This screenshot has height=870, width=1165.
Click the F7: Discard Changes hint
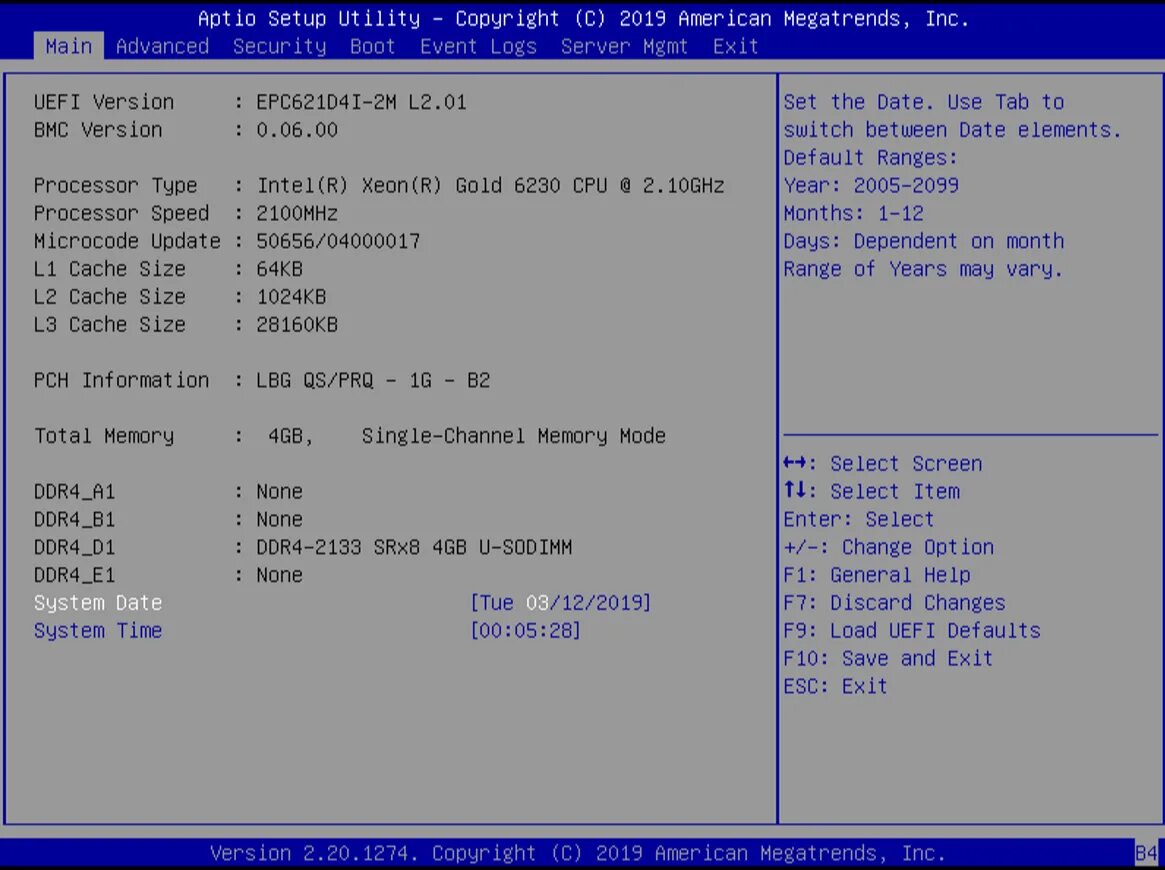click(x=895, y=603)
